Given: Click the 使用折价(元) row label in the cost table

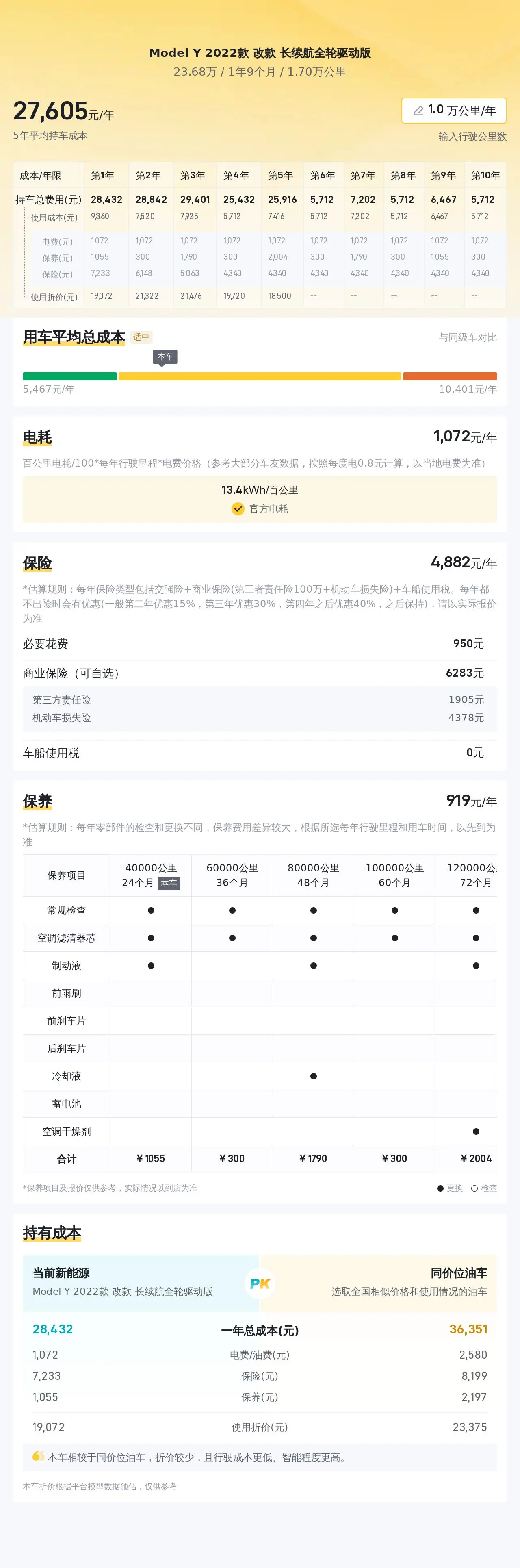Looking at the screenshot, I should pyautogui.click(x=54, y=297).
